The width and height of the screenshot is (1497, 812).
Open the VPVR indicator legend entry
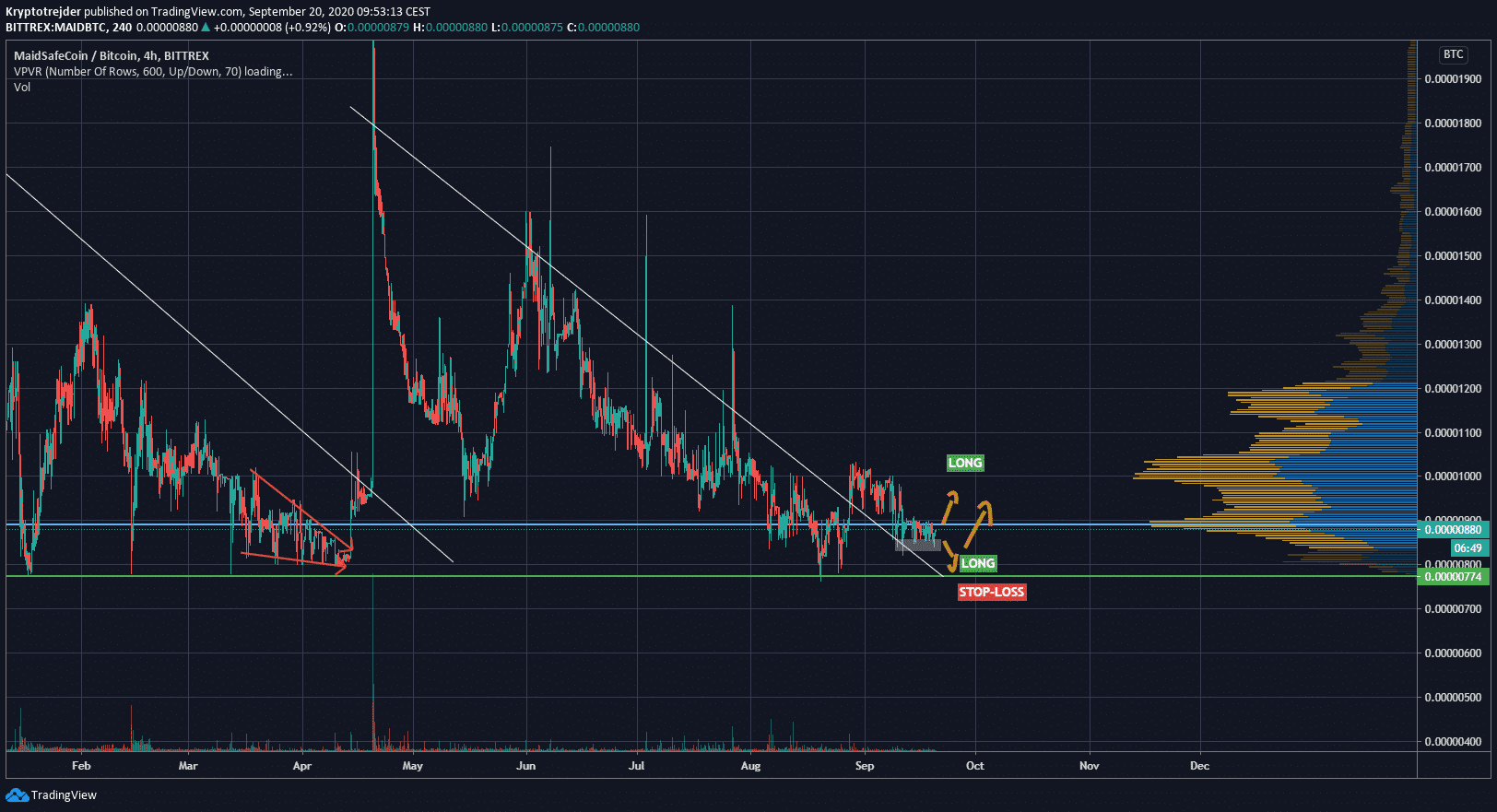[152, 71]
